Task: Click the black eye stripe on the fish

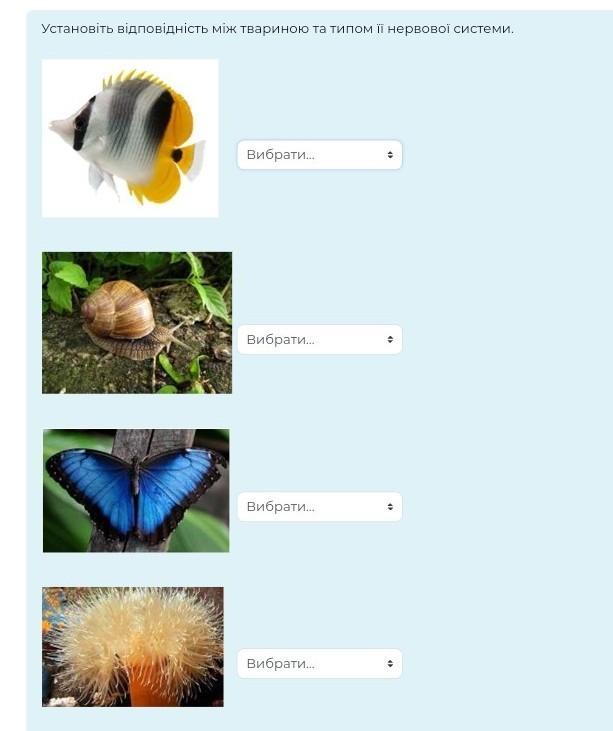Action: (82, 124)
